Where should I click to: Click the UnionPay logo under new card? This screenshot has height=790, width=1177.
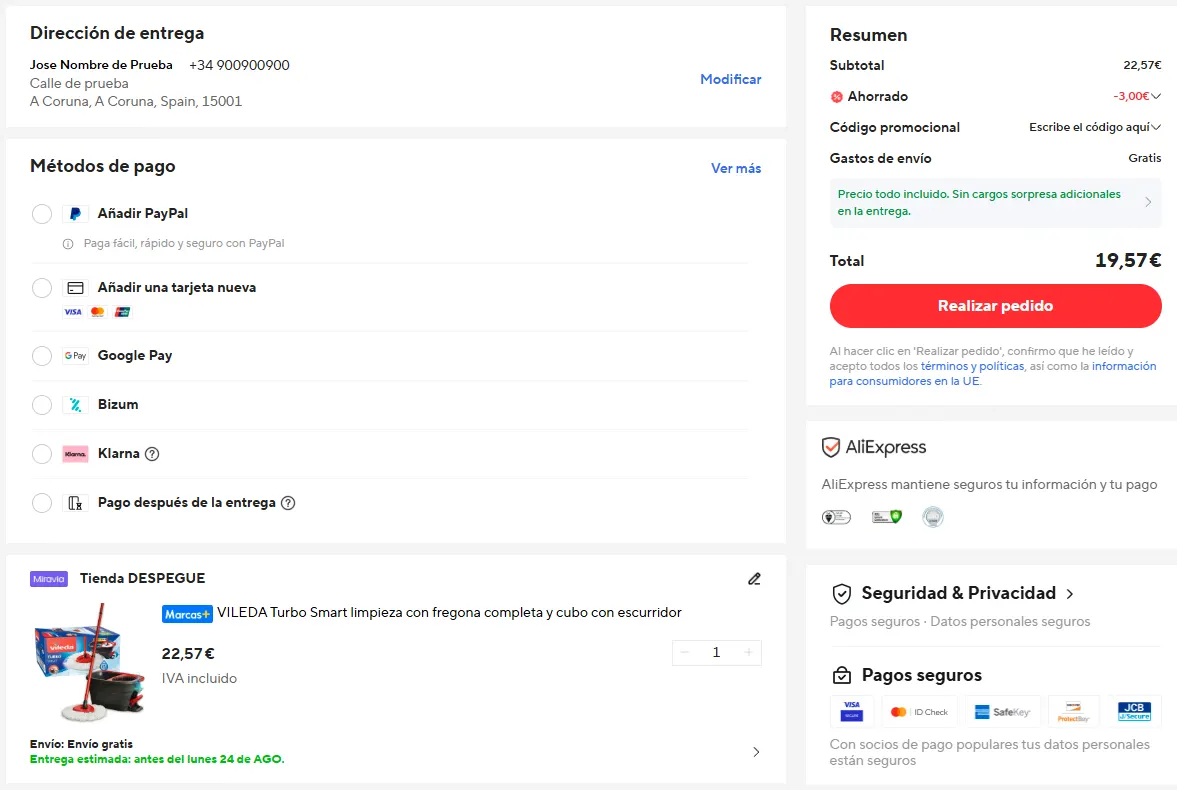click(122, 312)
